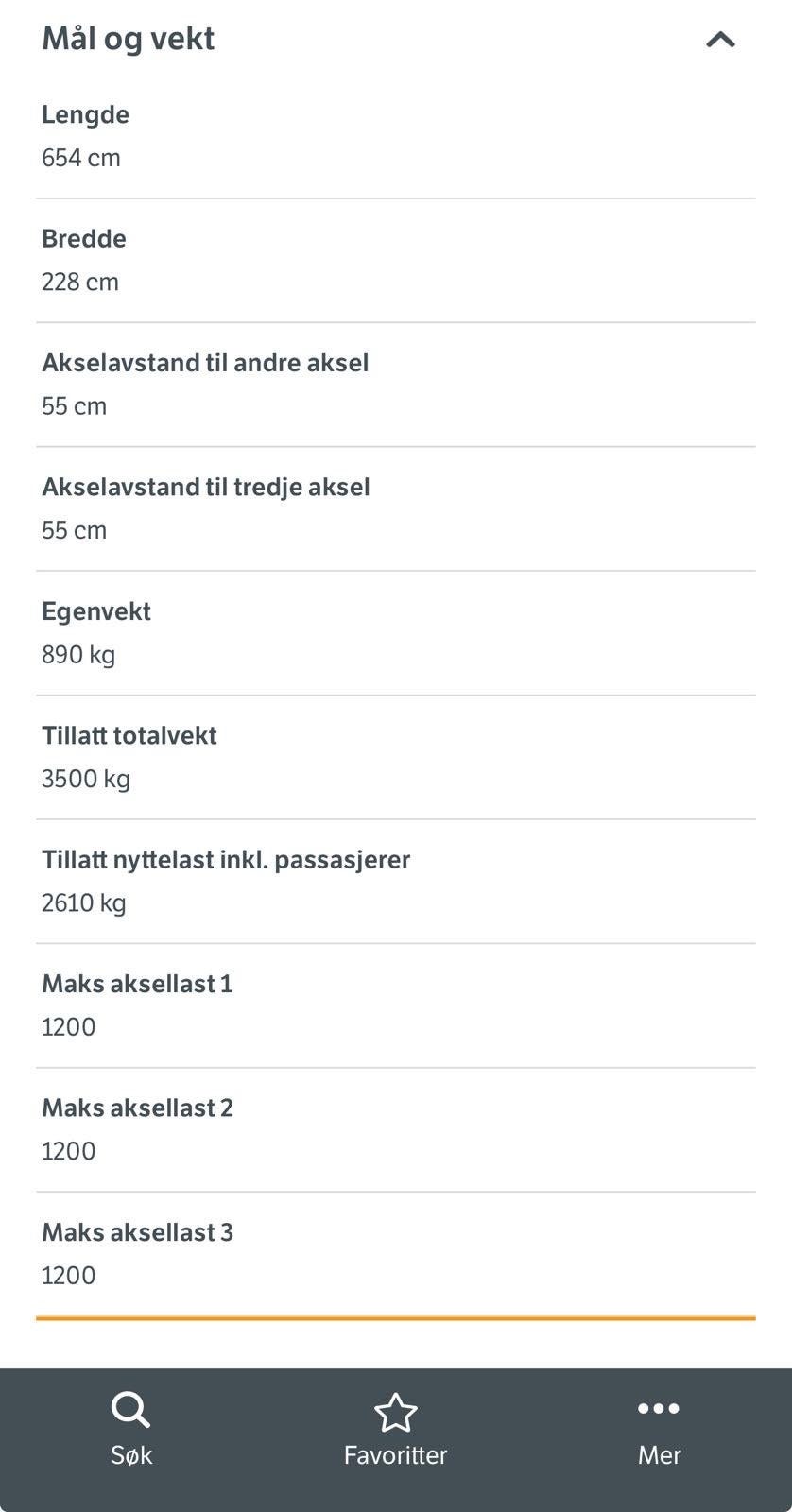Select Akselavstand til tredje aksel row
This screenshot has height=1512, width=792.
396,508
